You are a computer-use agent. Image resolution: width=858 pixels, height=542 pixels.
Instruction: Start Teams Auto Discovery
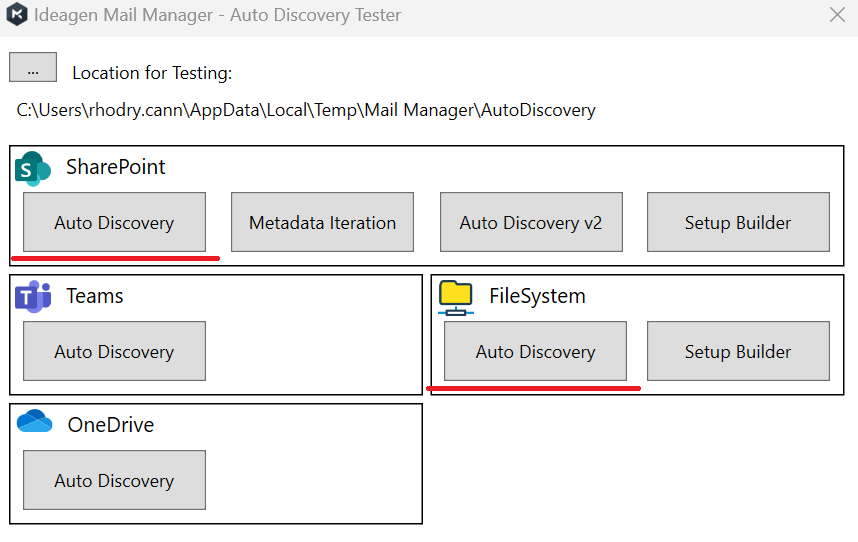click(114, 351)
